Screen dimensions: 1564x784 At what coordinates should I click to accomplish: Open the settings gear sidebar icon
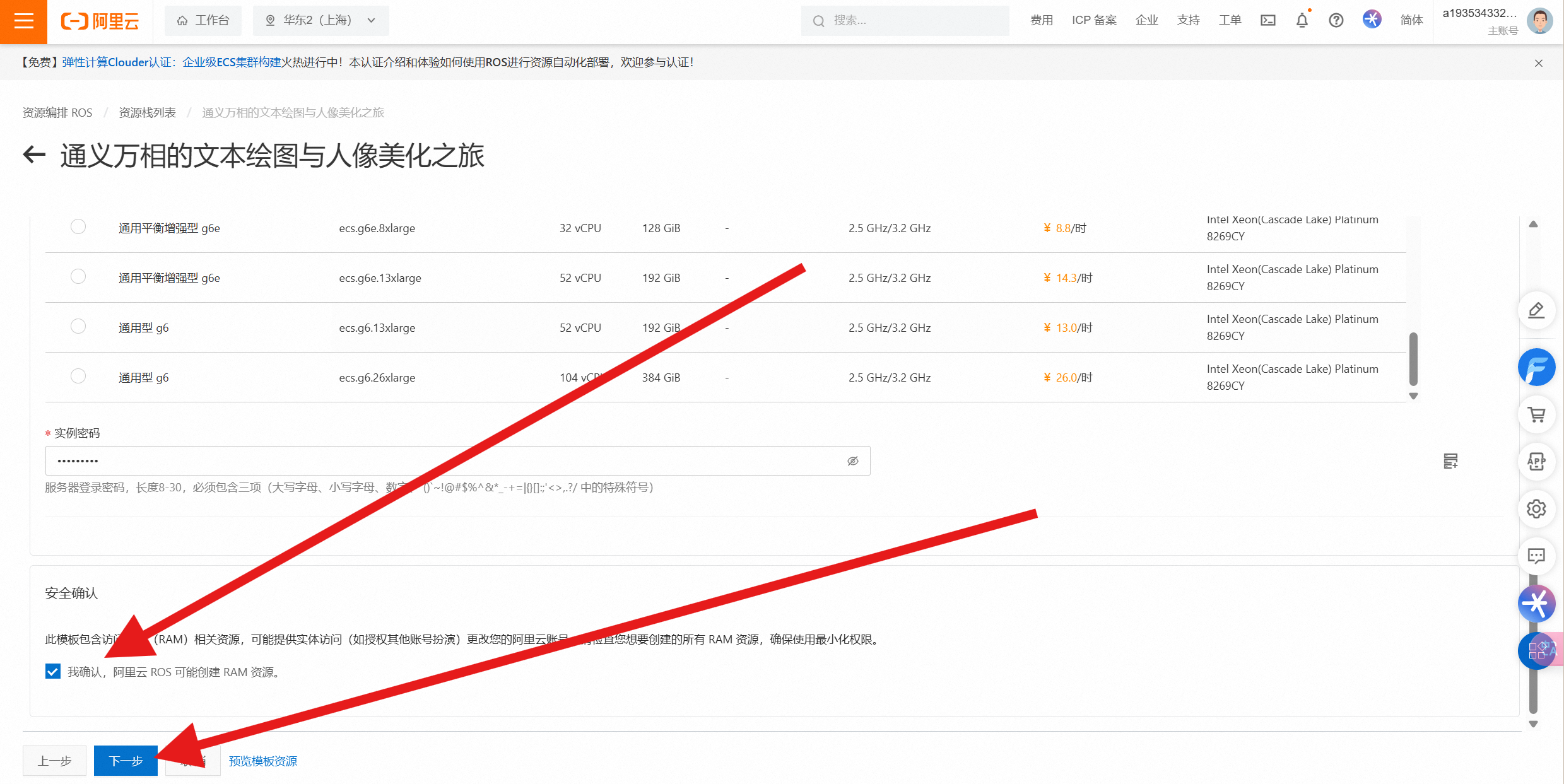tap(1536, 509)
